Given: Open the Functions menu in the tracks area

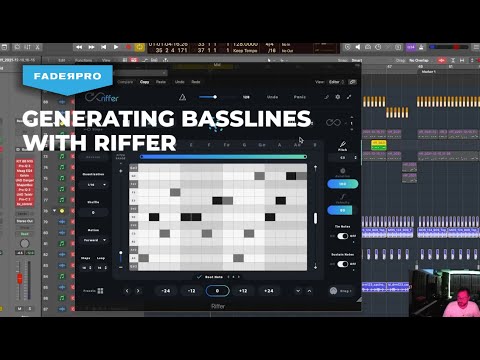Looking at the screenshot, I should [83, 60].
